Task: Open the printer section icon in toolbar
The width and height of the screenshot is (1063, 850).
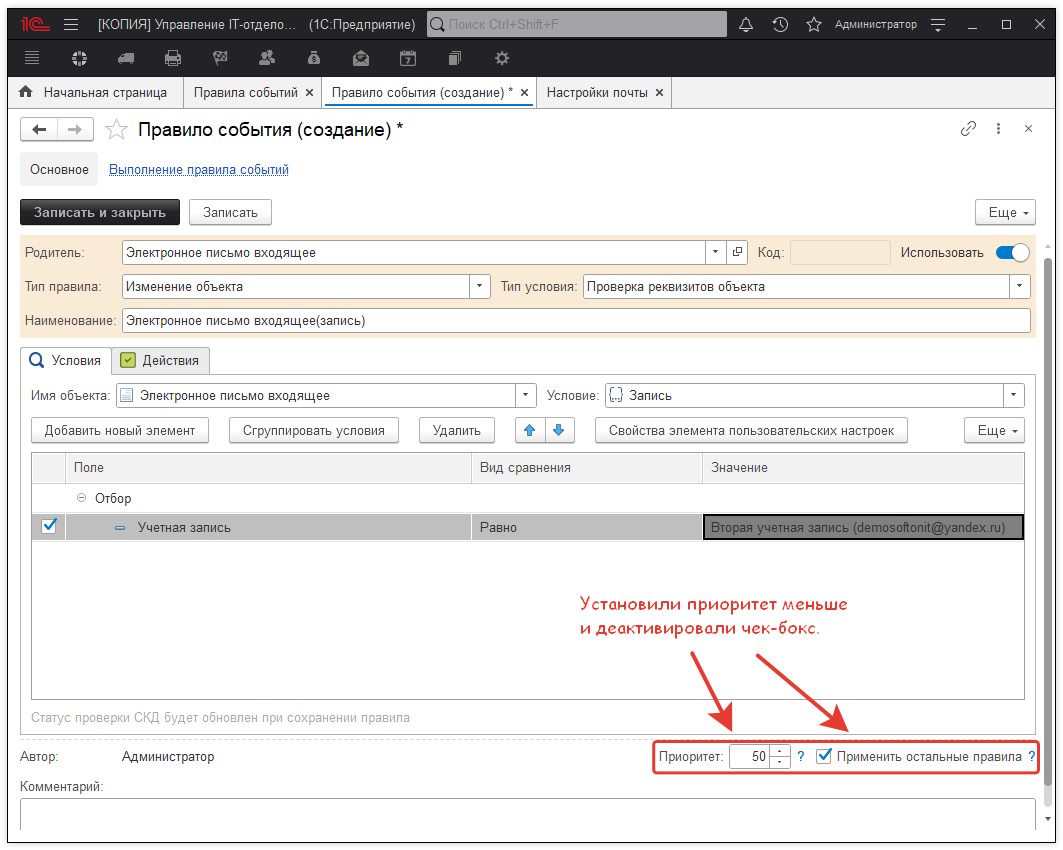Action: tap(173, 58)
